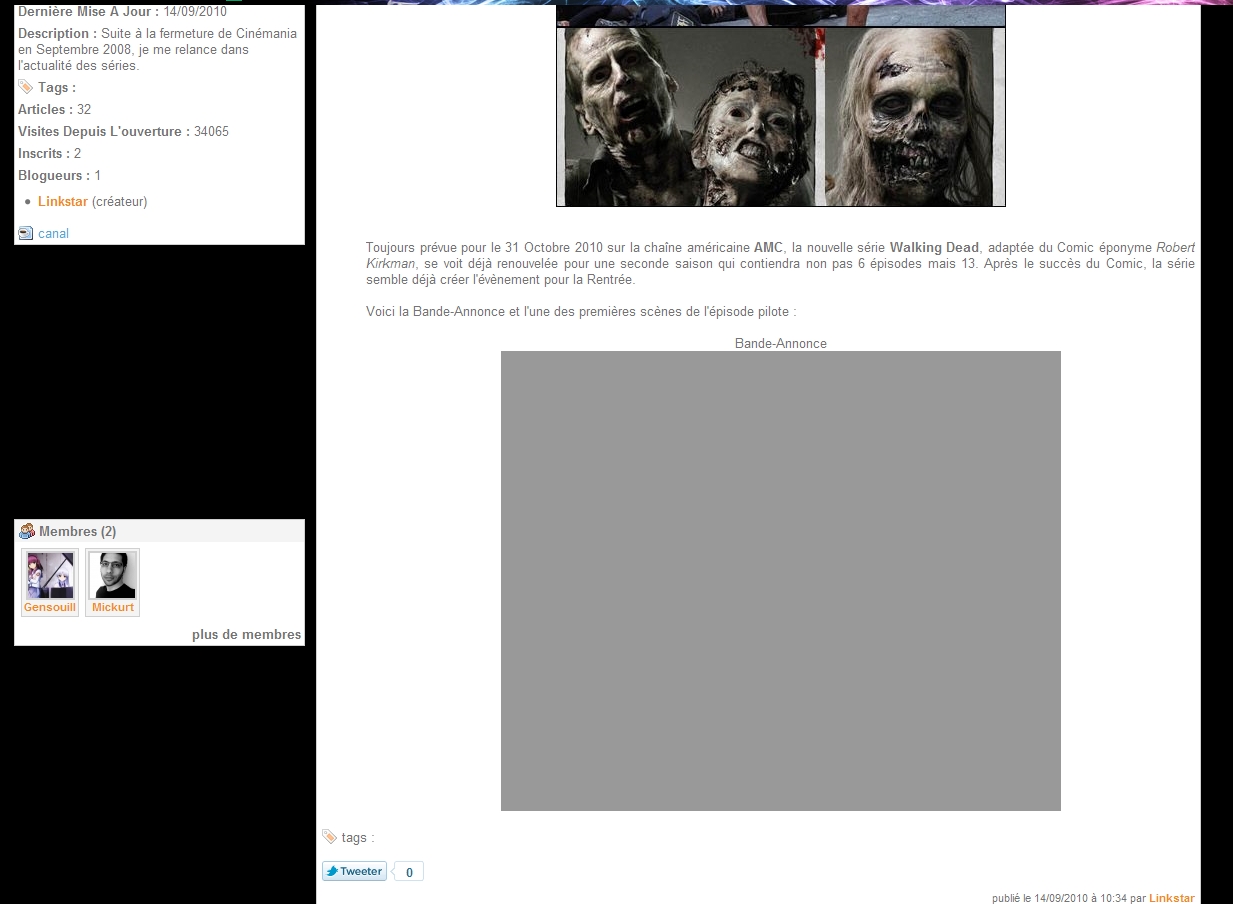The width and height of the screenshot is (1233, 904).
Task: Click the Membres group icon
Action: [27, 531]
